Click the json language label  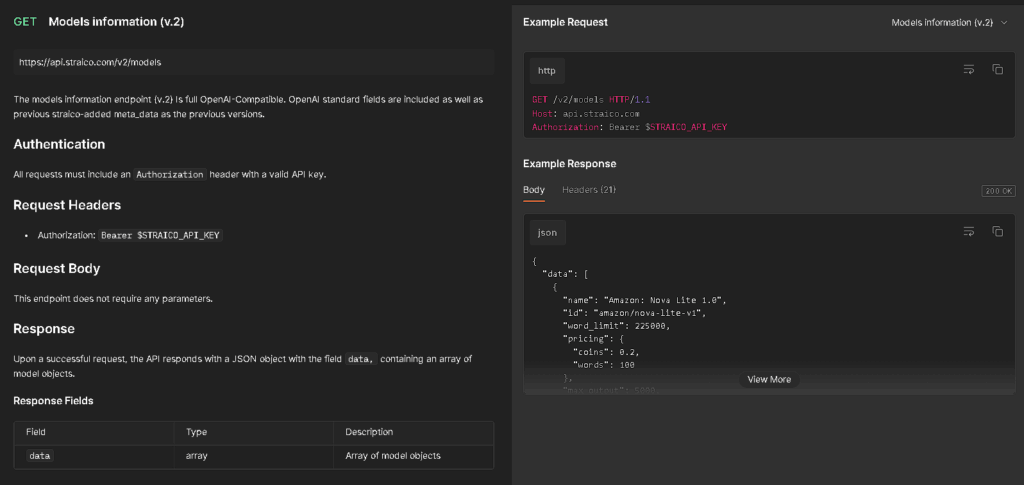point(547,232)
